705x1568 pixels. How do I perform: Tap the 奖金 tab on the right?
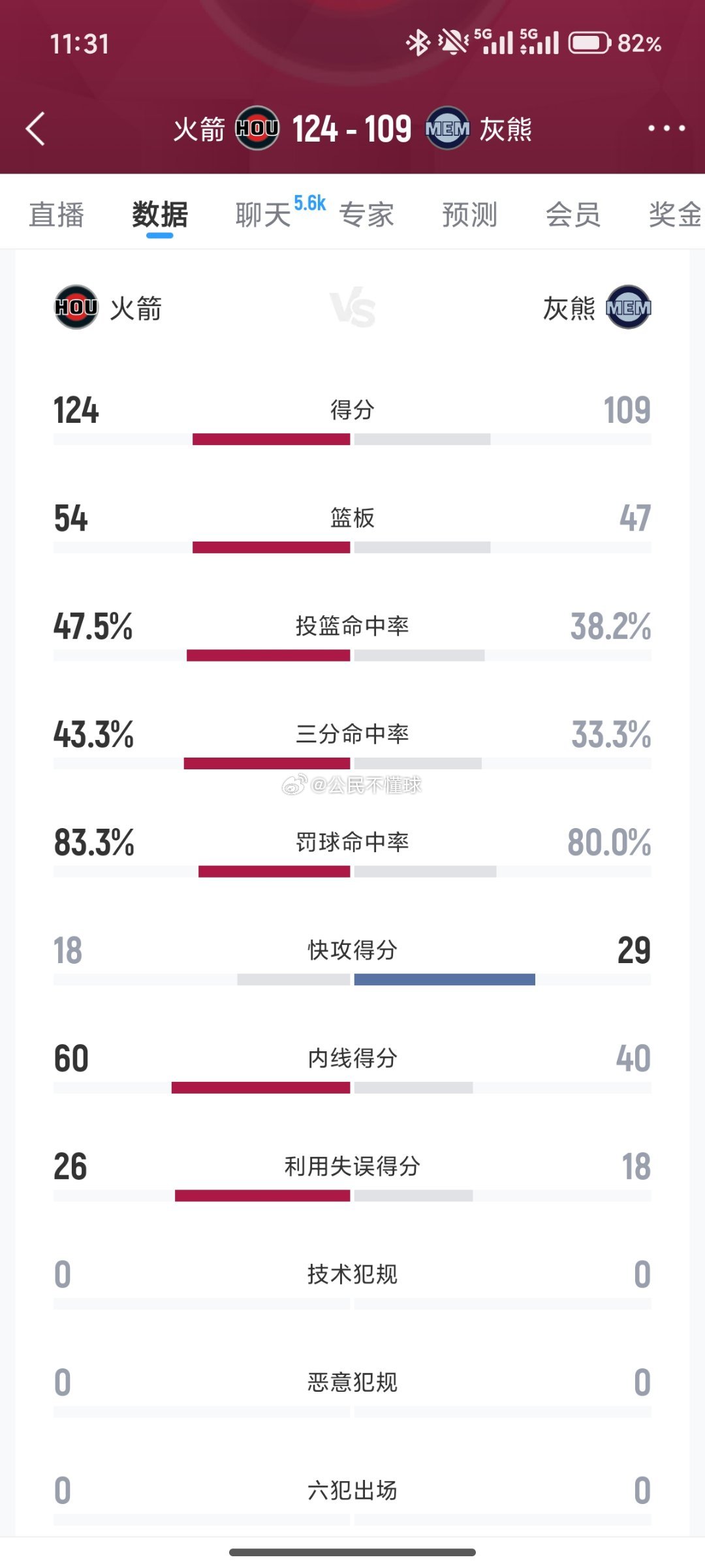tap(672, 215)
